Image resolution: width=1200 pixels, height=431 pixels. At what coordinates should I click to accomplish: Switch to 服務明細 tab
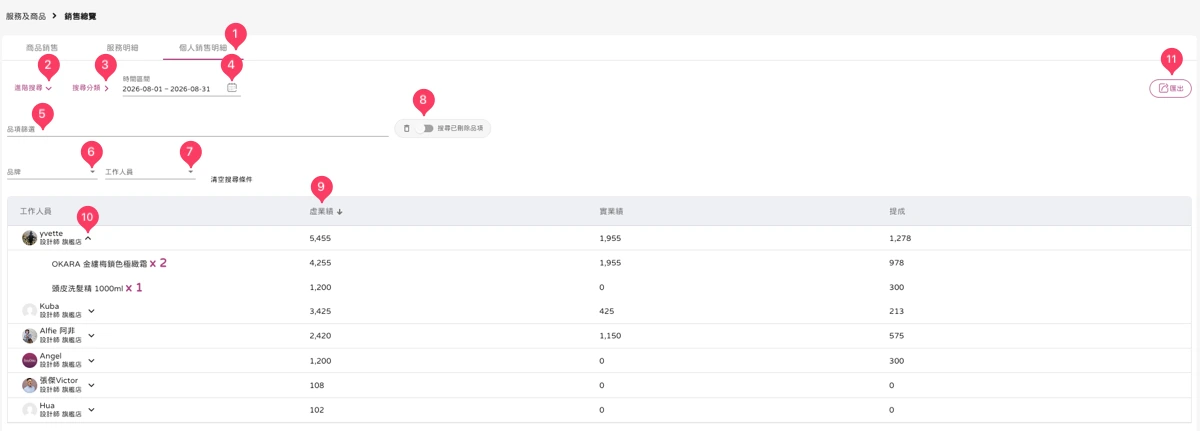point(122,47)
